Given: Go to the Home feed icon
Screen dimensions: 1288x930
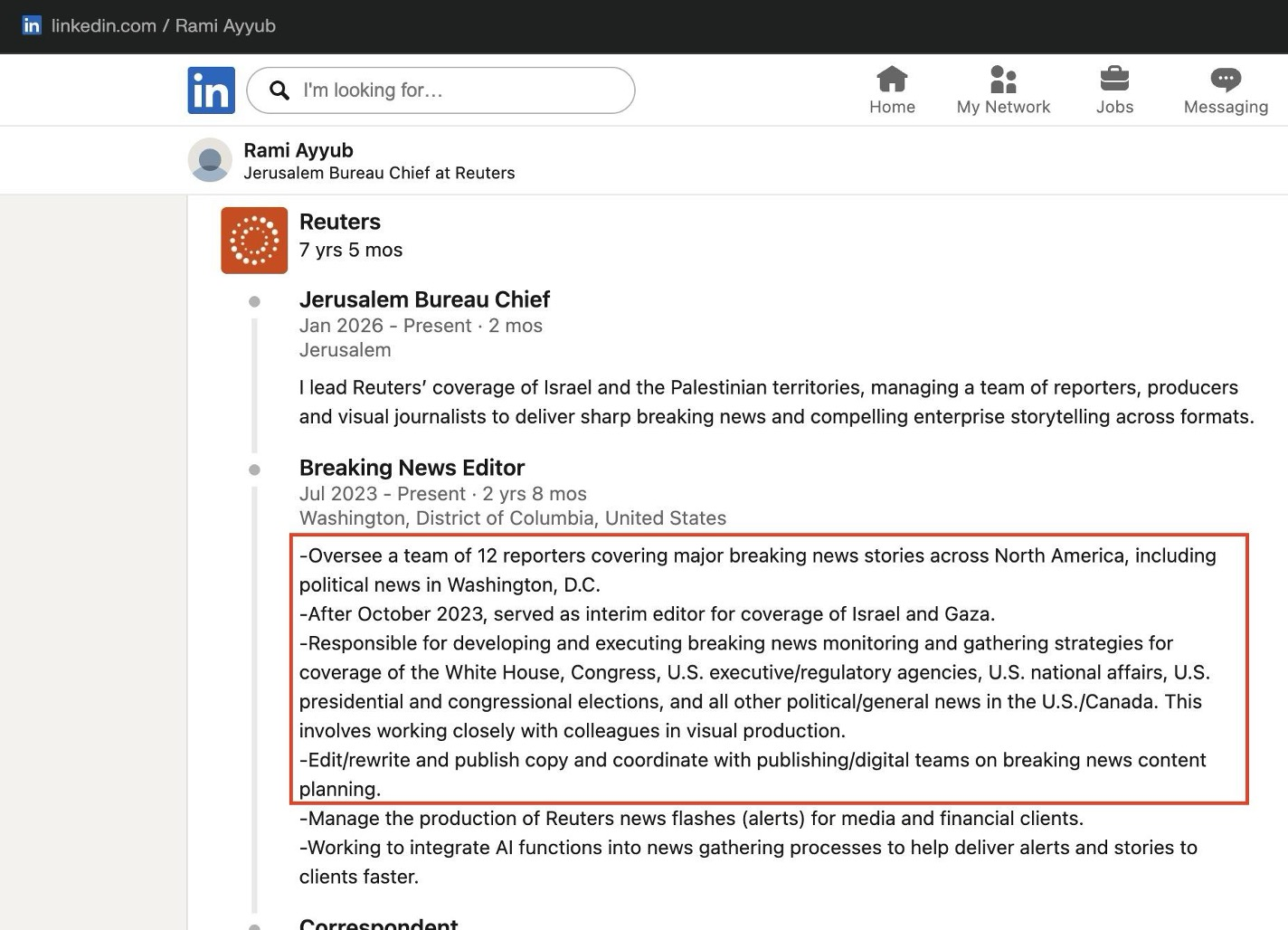Looking at the screenshot, I should pos(892,80).
